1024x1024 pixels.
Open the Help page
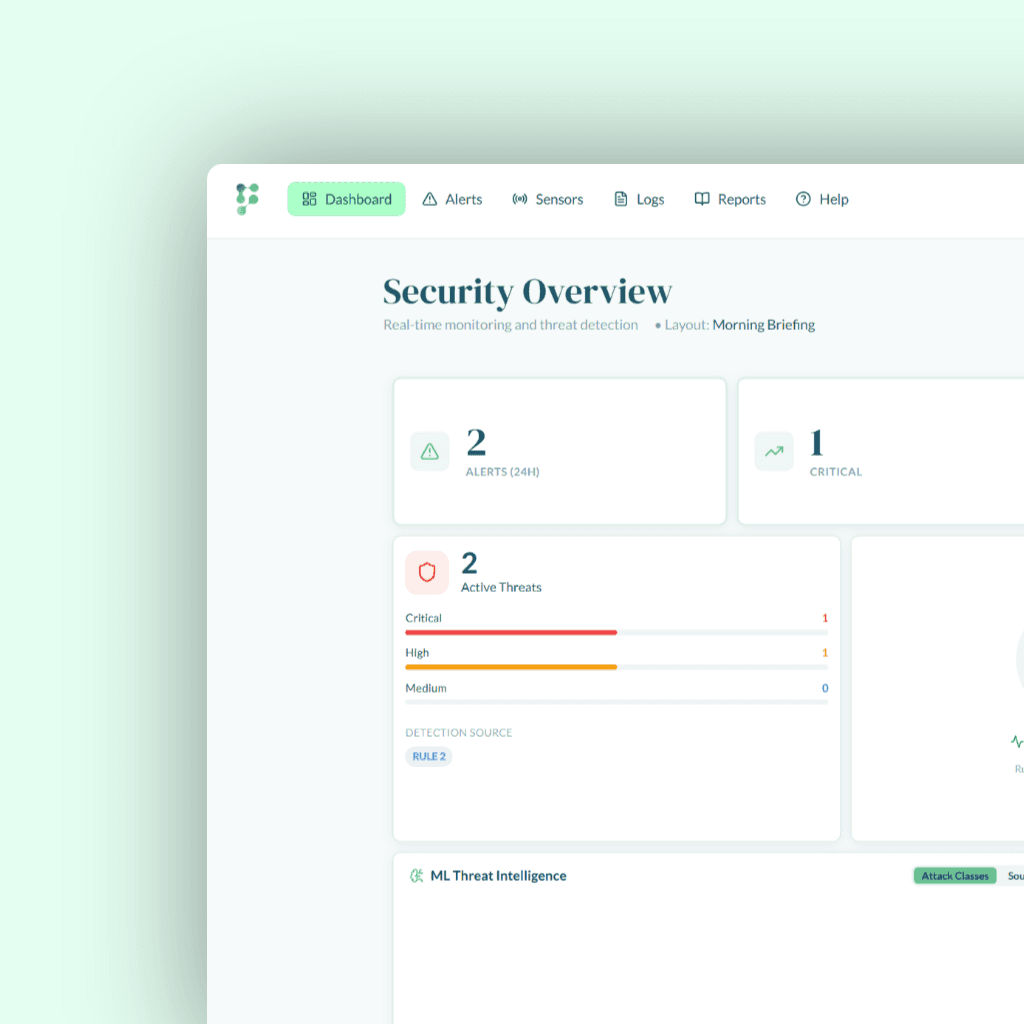[822, 199]
